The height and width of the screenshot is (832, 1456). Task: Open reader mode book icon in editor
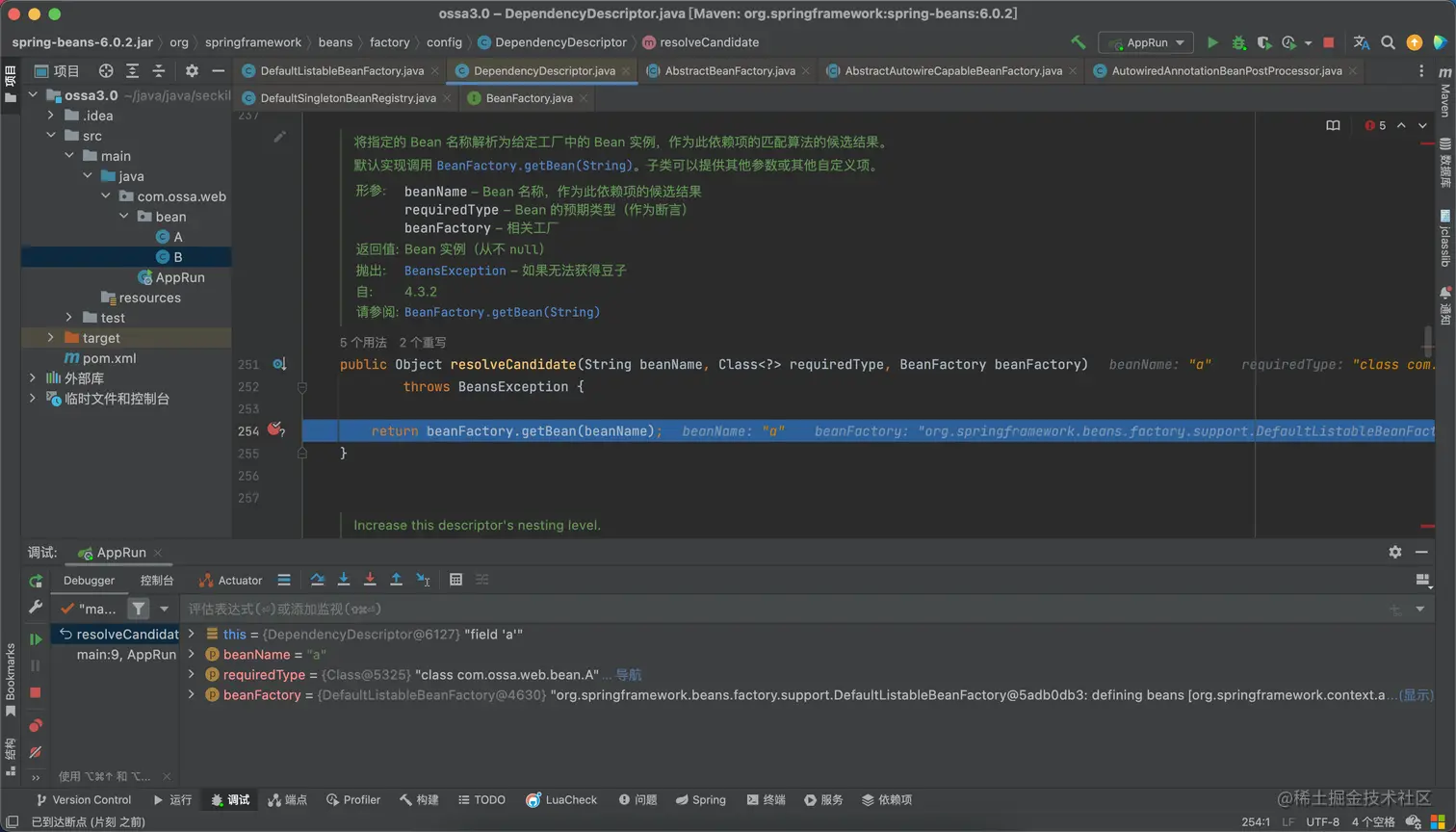point(1333,125)
